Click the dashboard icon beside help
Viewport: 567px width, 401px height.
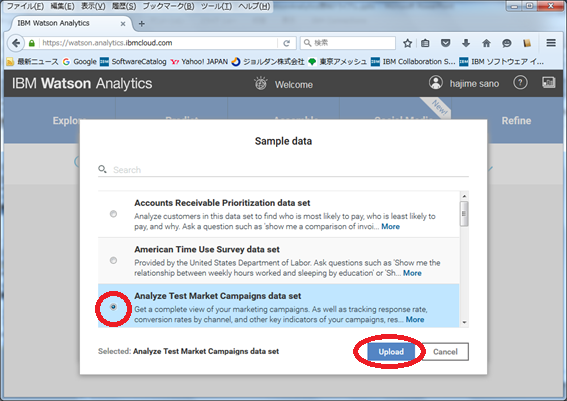[x=549, y=82]
